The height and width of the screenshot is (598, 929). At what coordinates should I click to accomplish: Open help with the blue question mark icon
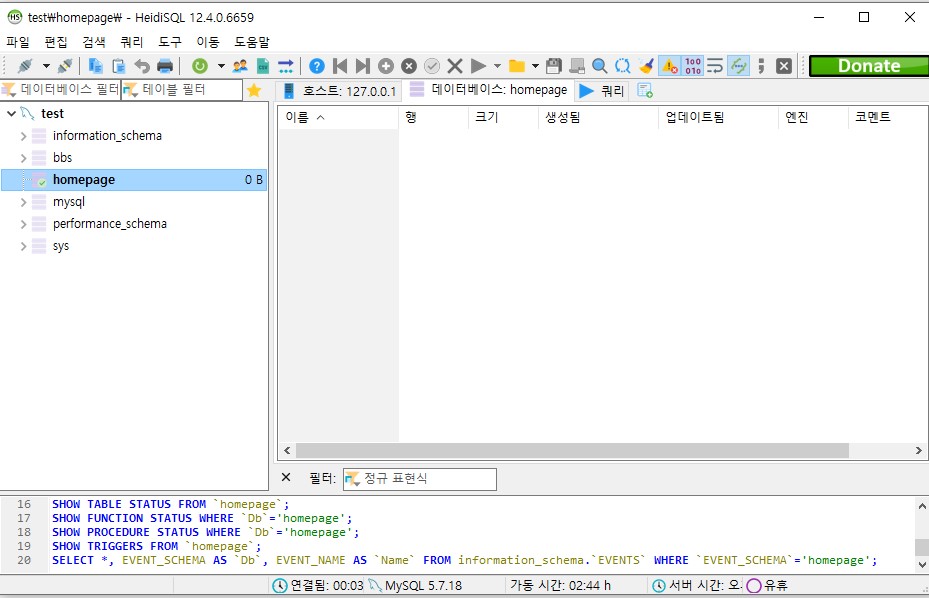point(317,66)
